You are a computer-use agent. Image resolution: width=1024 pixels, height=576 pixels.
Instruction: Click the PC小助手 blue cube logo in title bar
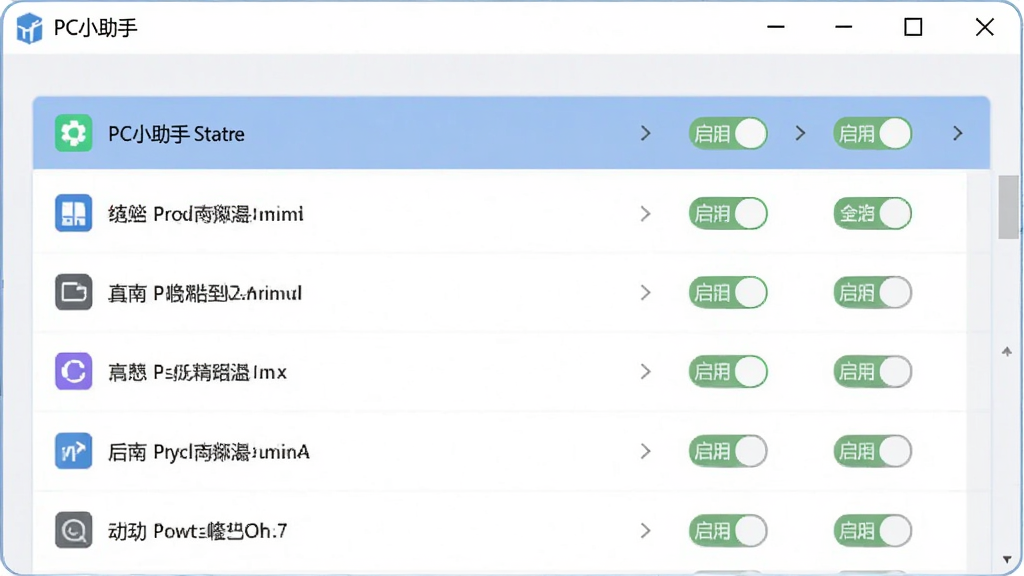coord(29,28)
